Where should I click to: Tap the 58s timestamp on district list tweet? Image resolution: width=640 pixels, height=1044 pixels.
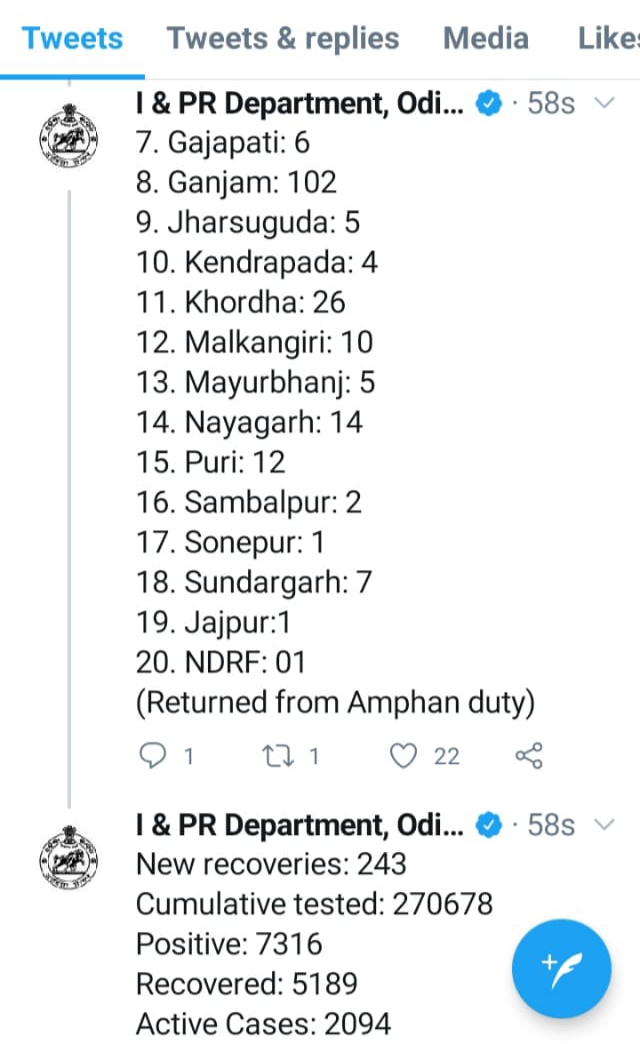click(x=551, y=103)
